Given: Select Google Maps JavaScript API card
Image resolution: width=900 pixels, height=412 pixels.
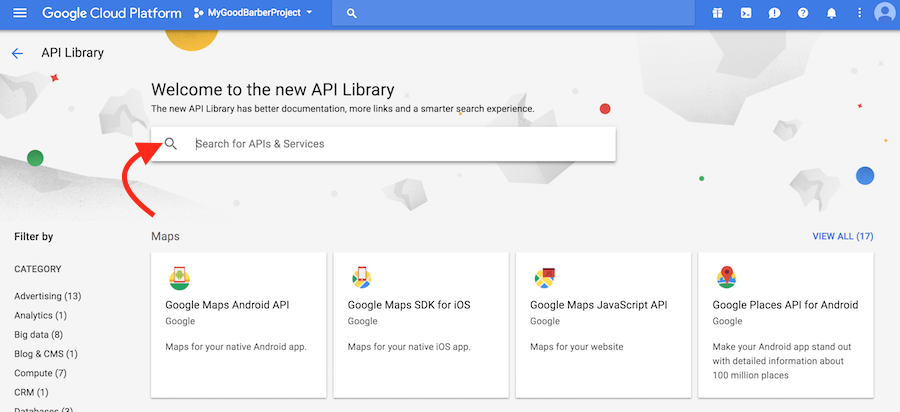Looking at the screenshot, I should [603, 325].
